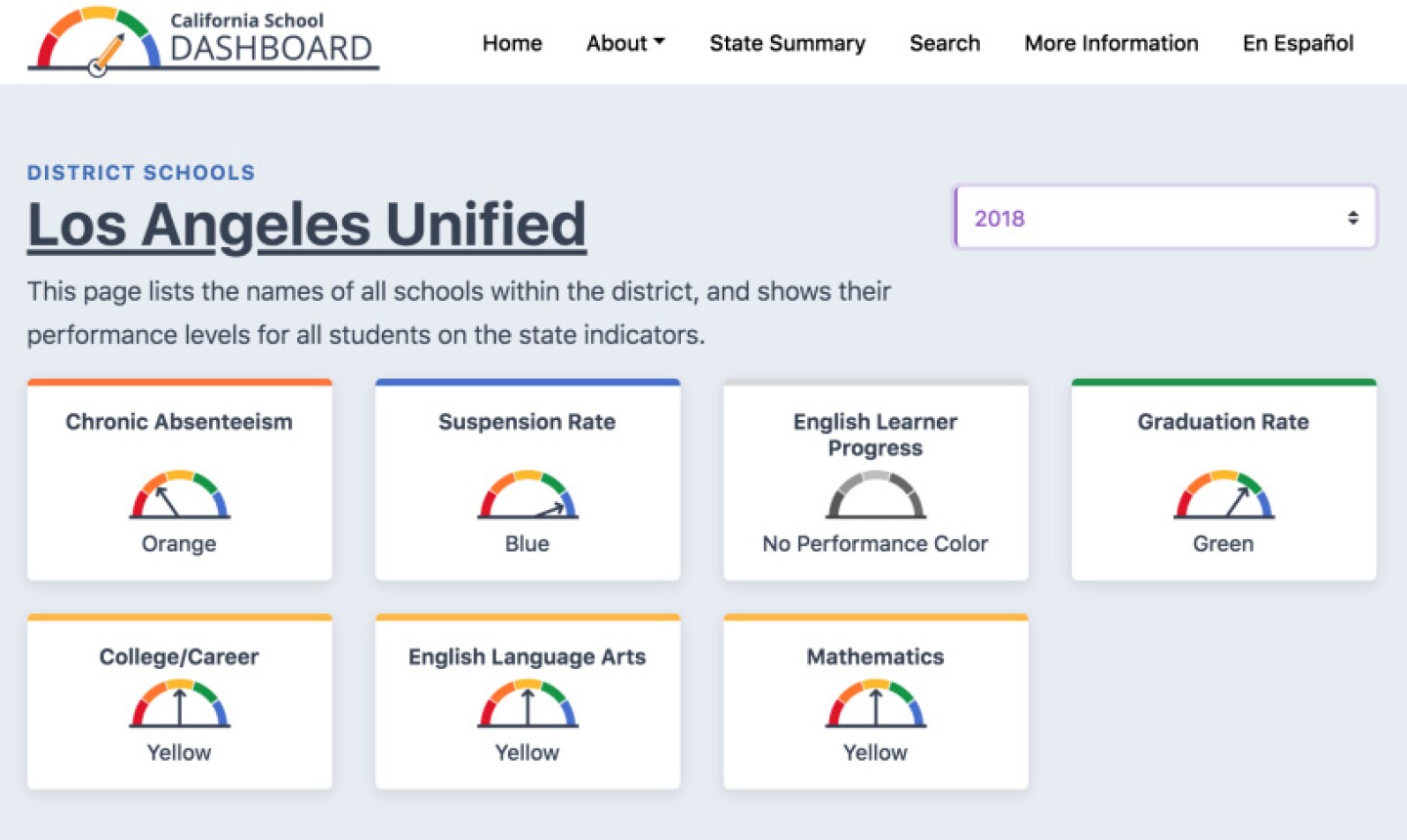Click the Graduation Rate card title
Screen dimensions: 1407x840
[1223, 422]
